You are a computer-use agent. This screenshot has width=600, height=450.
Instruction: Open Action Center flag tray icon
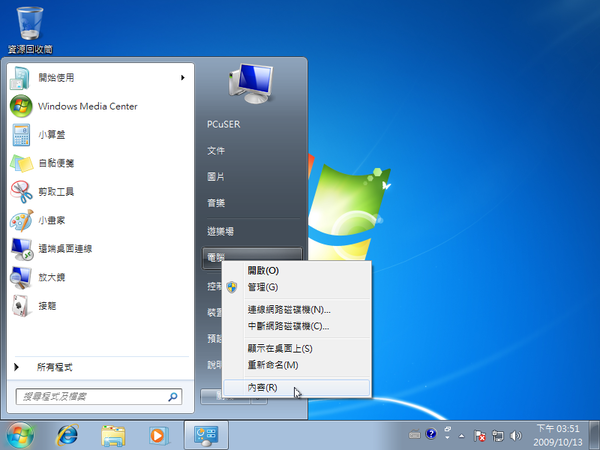[479, 435]
